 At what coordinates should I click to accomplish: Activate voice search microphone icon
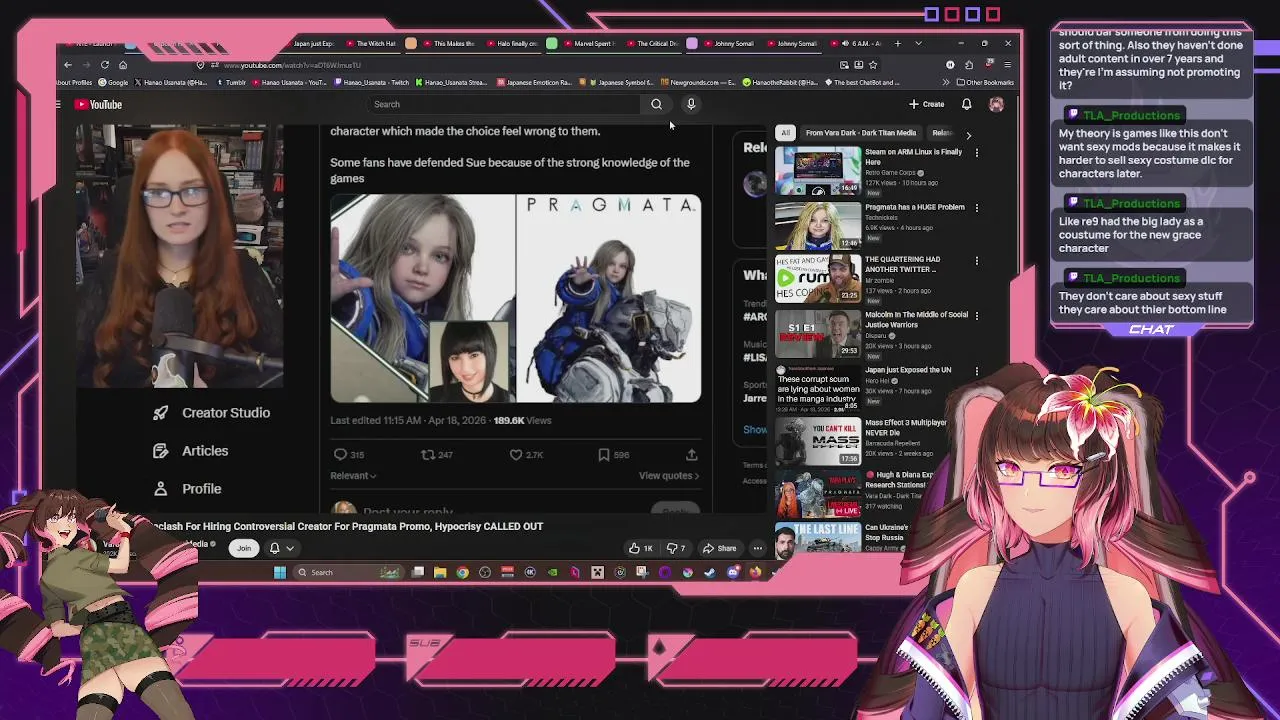[x=690, y=104]
